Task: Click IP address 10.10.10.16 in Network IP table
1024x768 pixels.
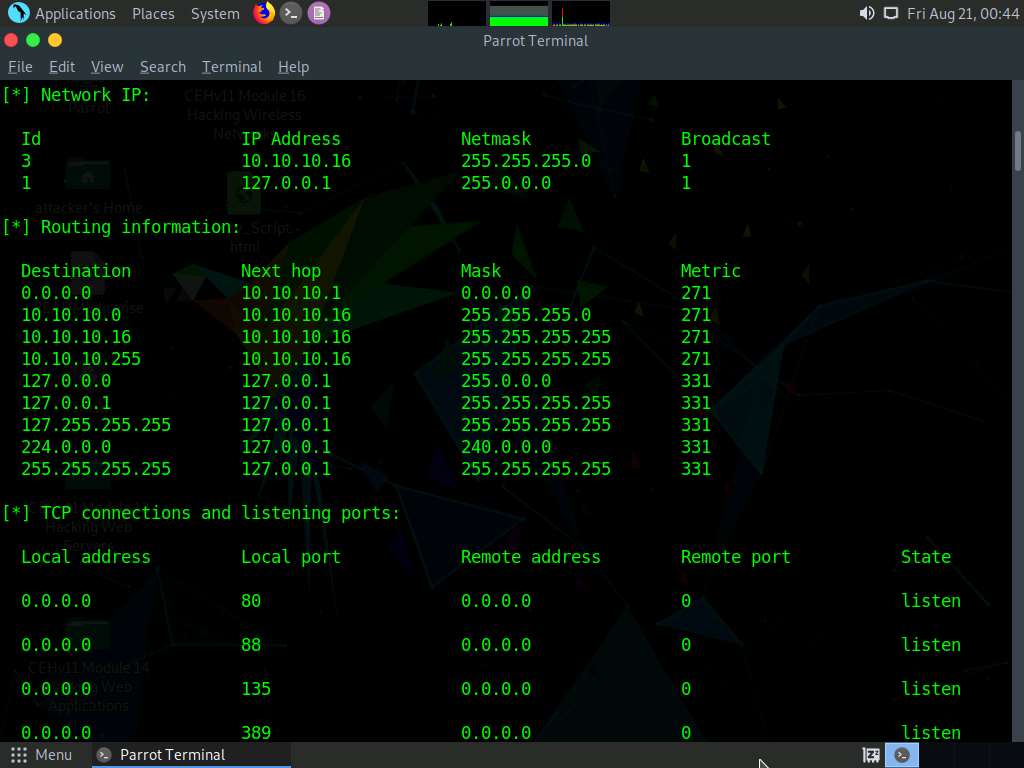Action: (x=296, y=161)
